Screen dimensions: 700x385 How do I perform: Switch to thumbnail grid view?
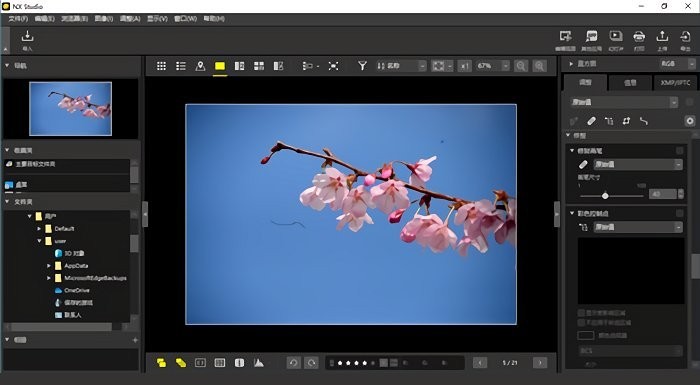pos(162,66)
